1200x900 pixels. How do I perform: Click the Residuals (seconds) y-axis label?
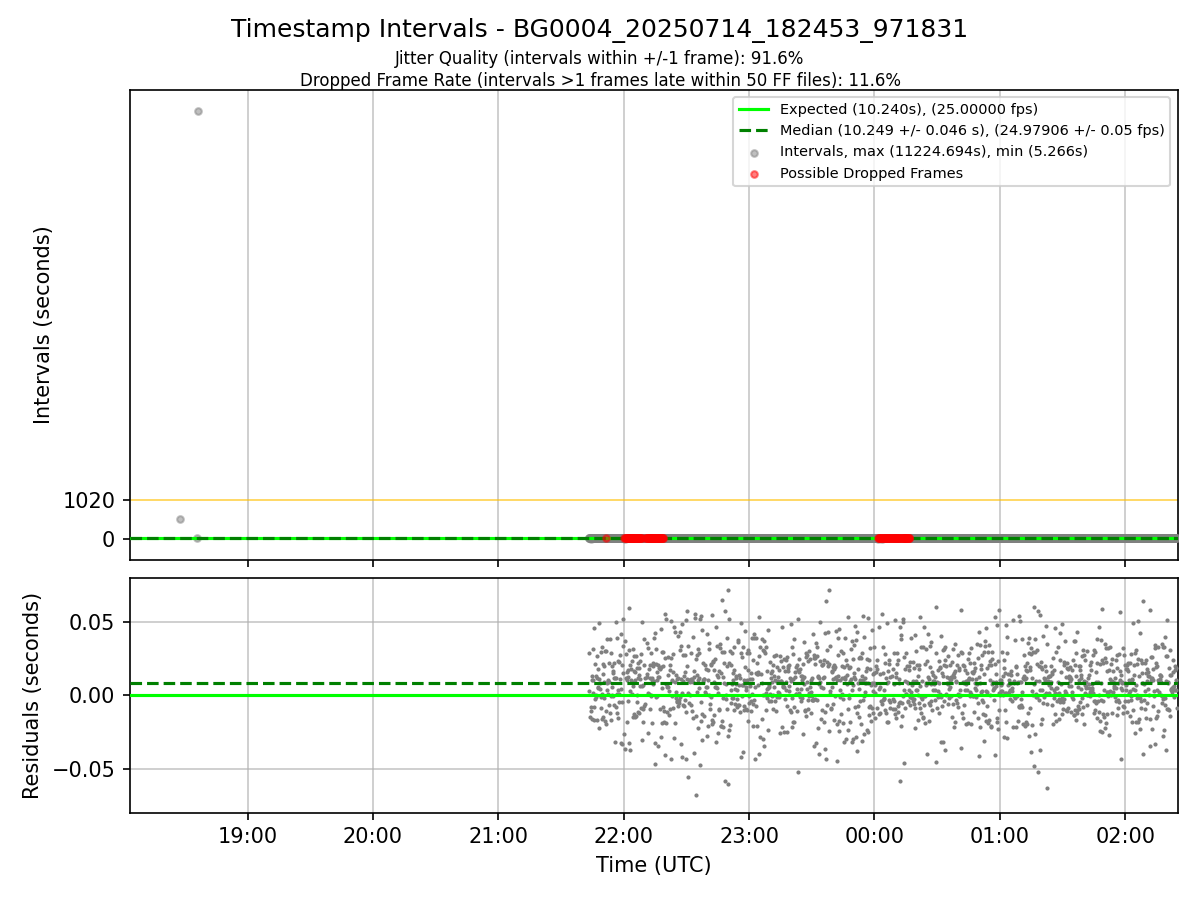tap(32, 695)
